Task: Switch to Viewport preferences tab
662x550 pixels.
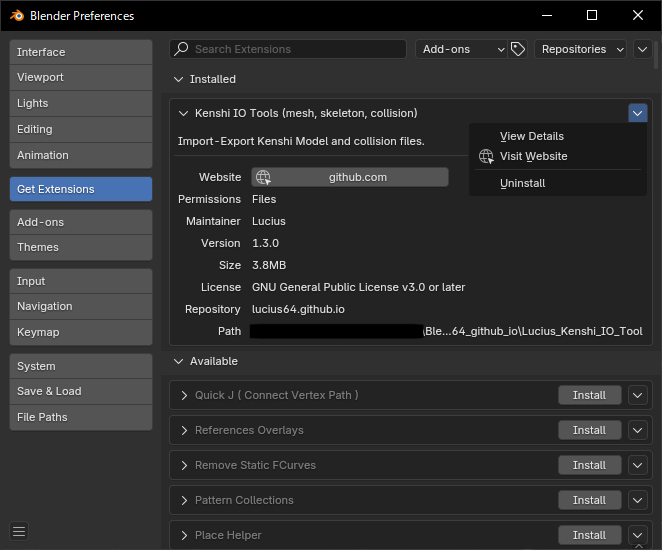Action: [81, 78]
